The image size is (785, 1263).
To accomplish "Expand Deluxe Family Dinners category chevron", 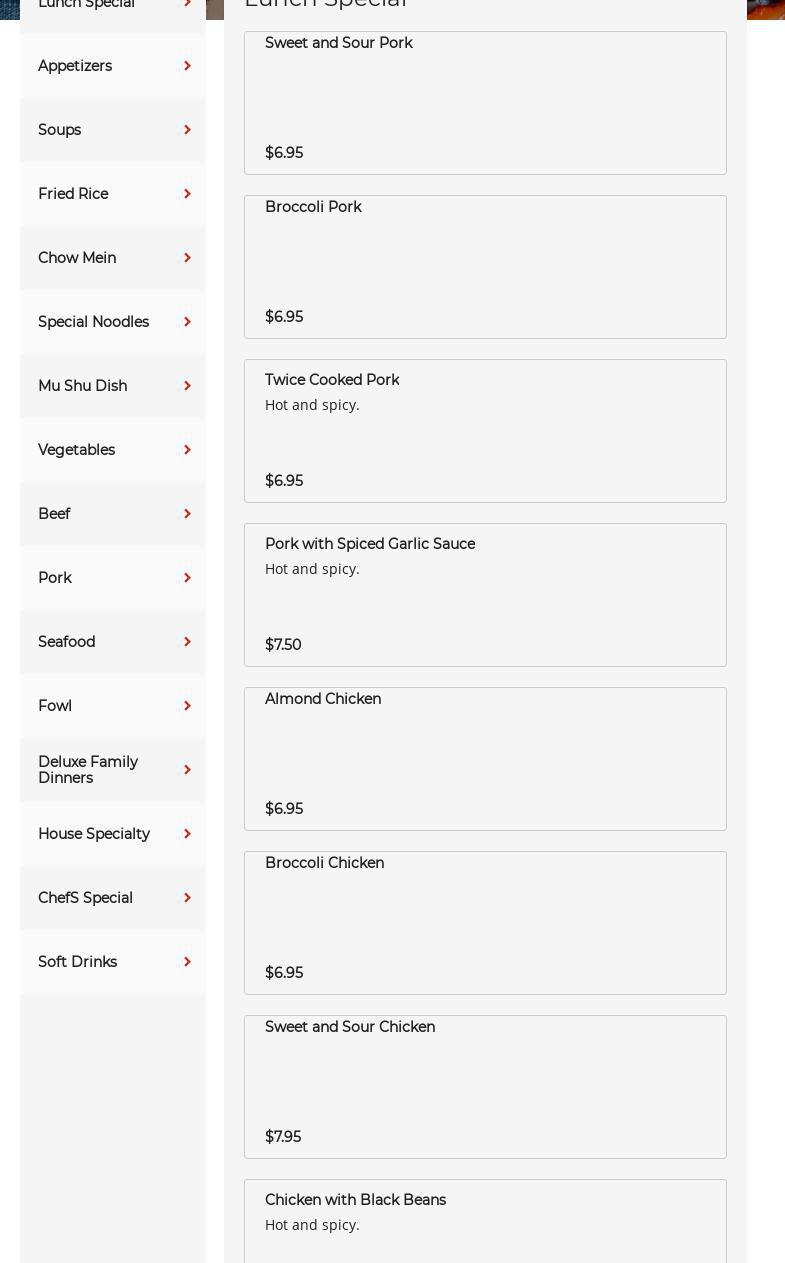I will click(x=187, y=770).
